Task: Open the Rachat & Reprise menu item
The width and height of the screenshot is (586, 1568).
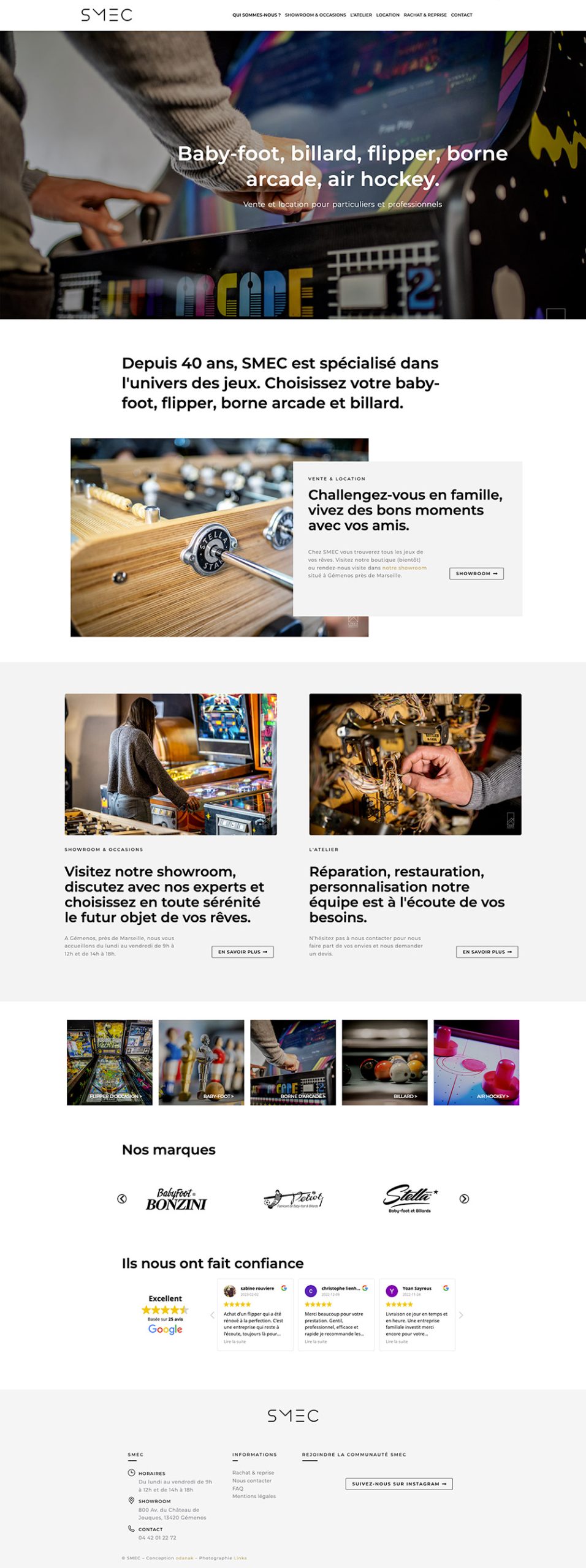Action: coord(425,15)
